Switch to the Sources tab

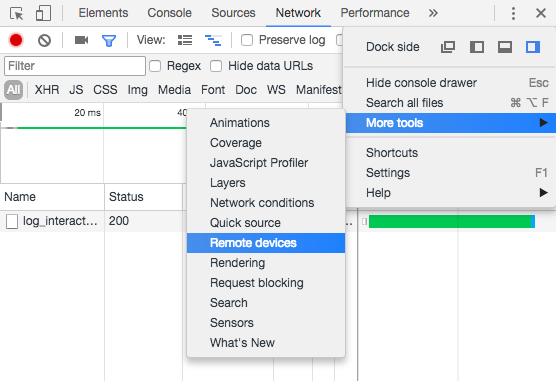[233, 13]
